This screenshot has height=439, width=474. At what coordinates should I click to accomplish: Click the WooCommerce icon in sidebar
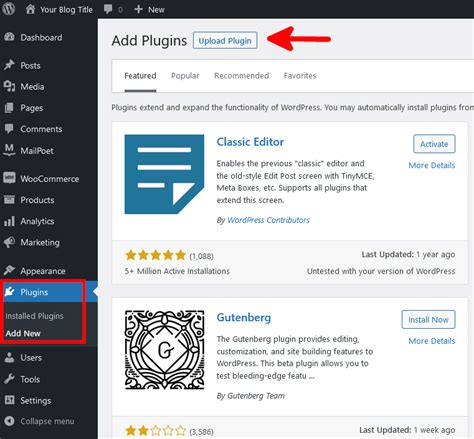pyautogui.click(x=9, y=178)
